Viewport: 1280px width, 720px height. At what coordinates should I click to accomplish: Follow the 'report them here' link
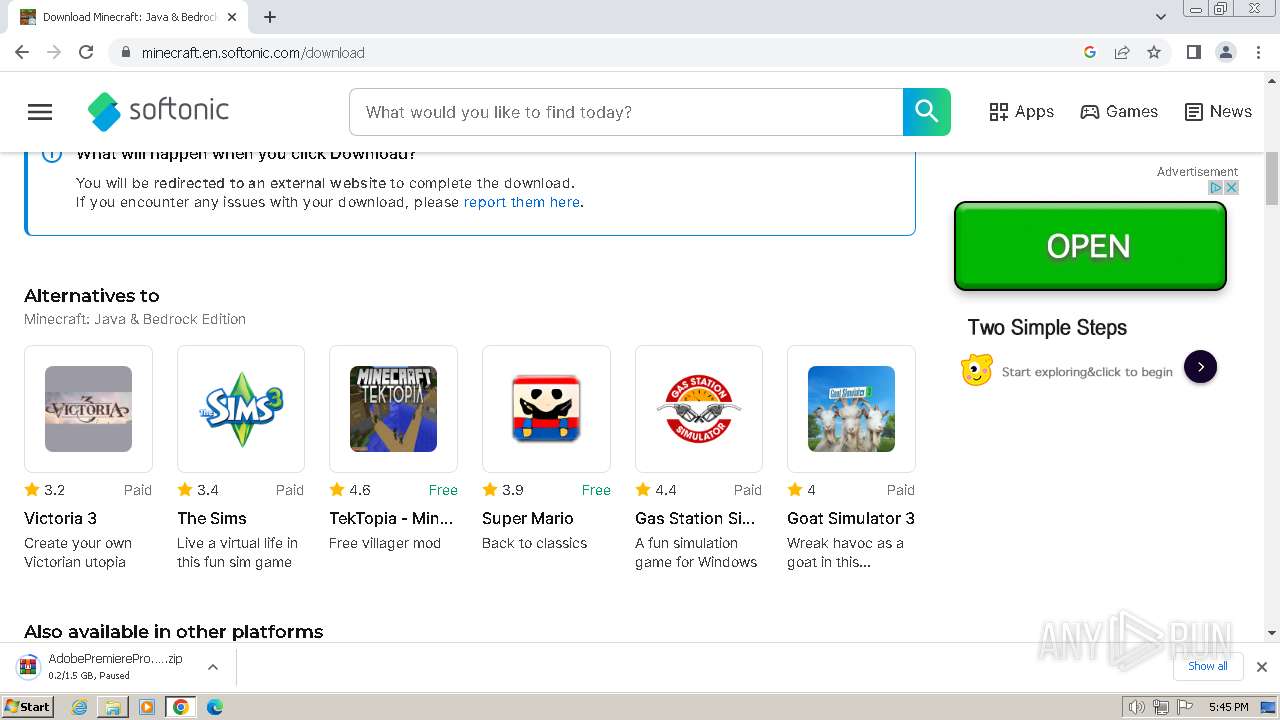(x=521, y=202)
